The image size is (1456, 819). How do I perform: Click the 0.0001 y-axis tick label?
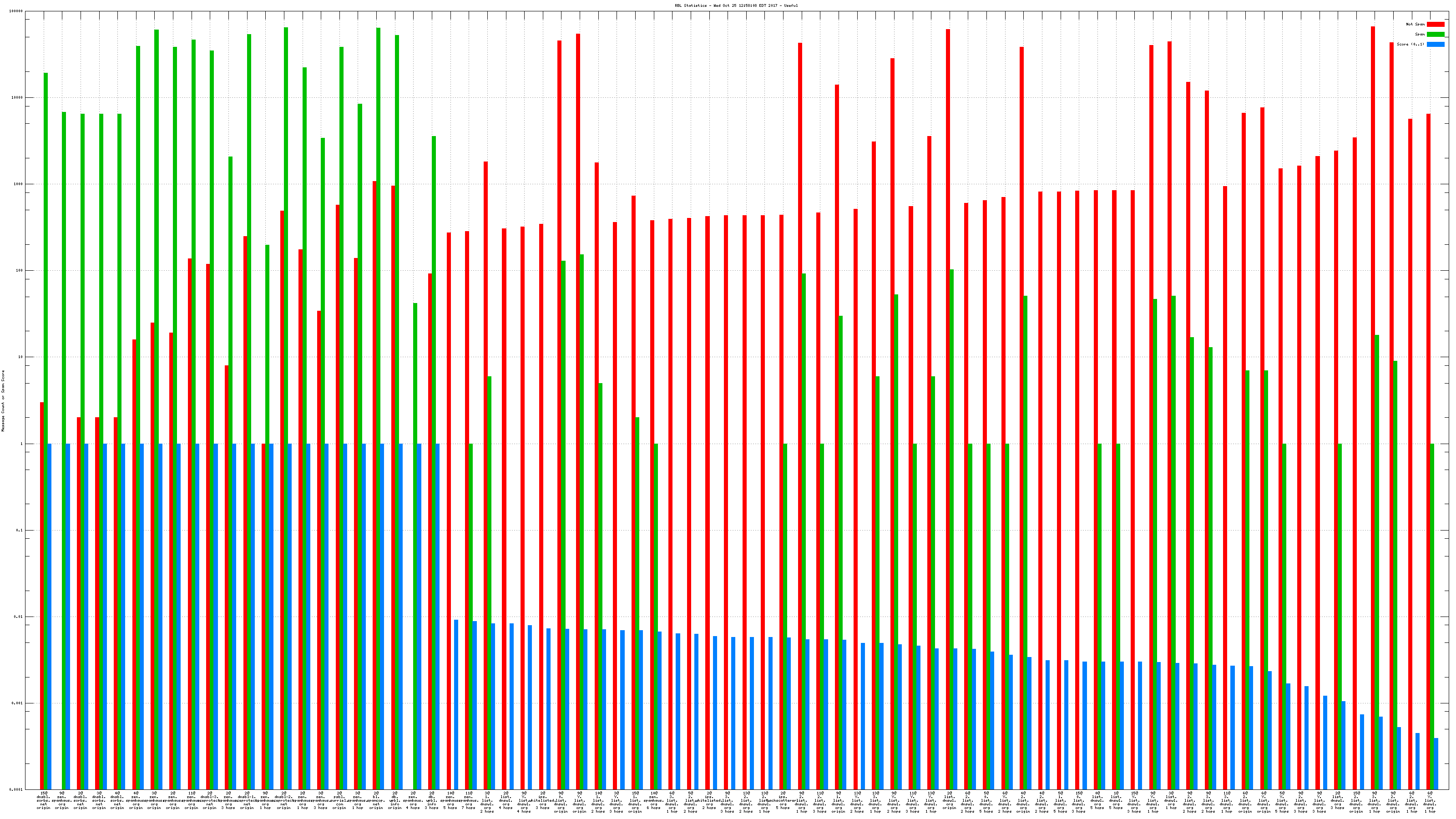coord(16,789)
